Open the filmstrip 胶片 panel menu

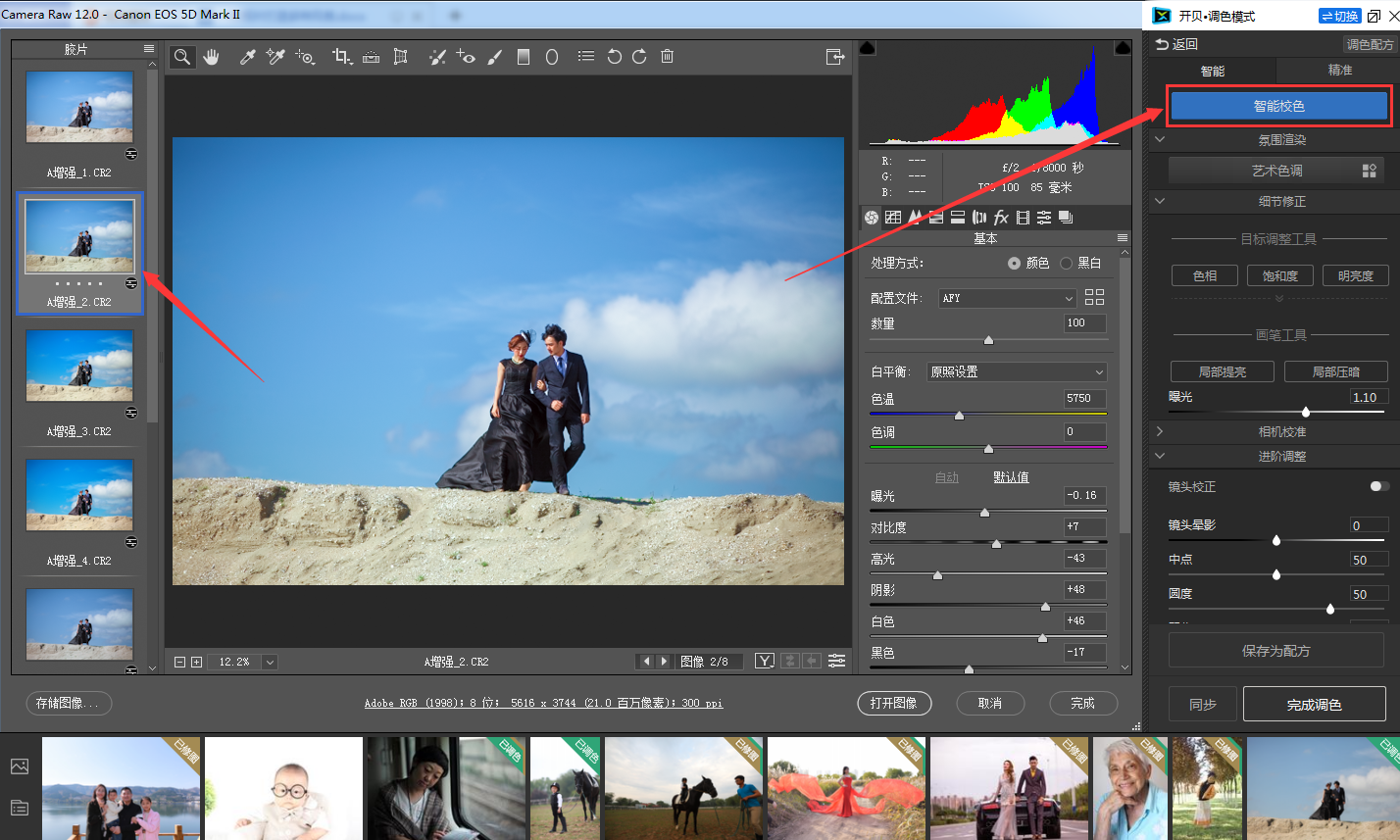click(149, 48)
